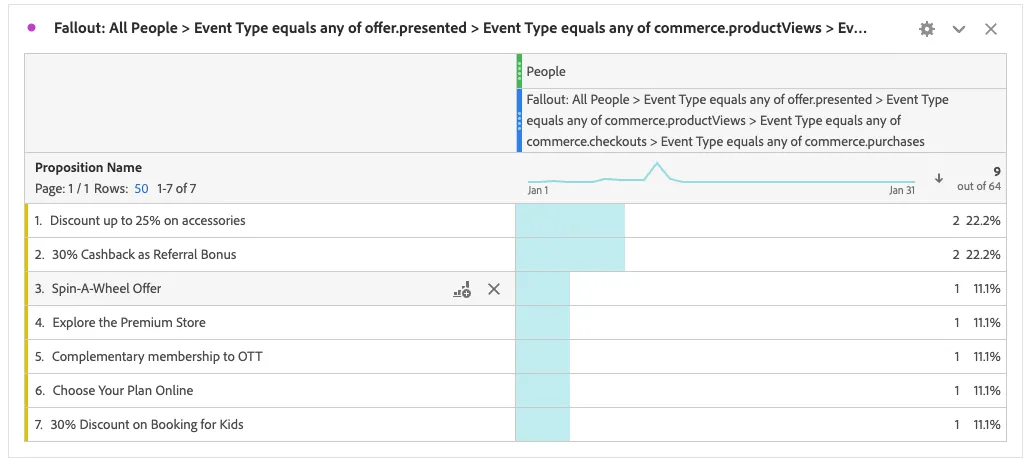Click the Fallout segment description in column header

click(x=737, y=121)
